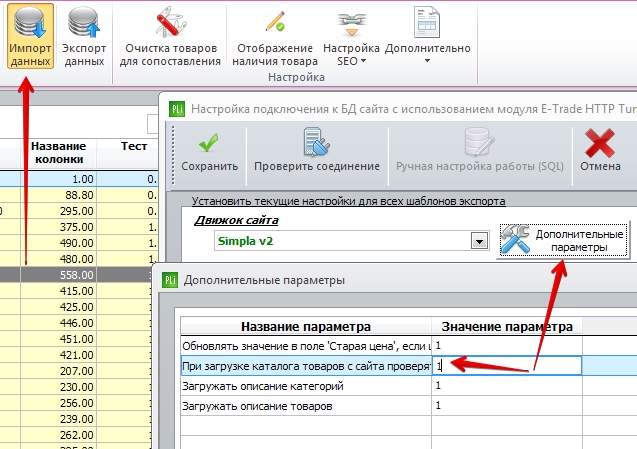Select the cell with value 421.00
This screenshot has width=637, height=449.
point(58,355)
